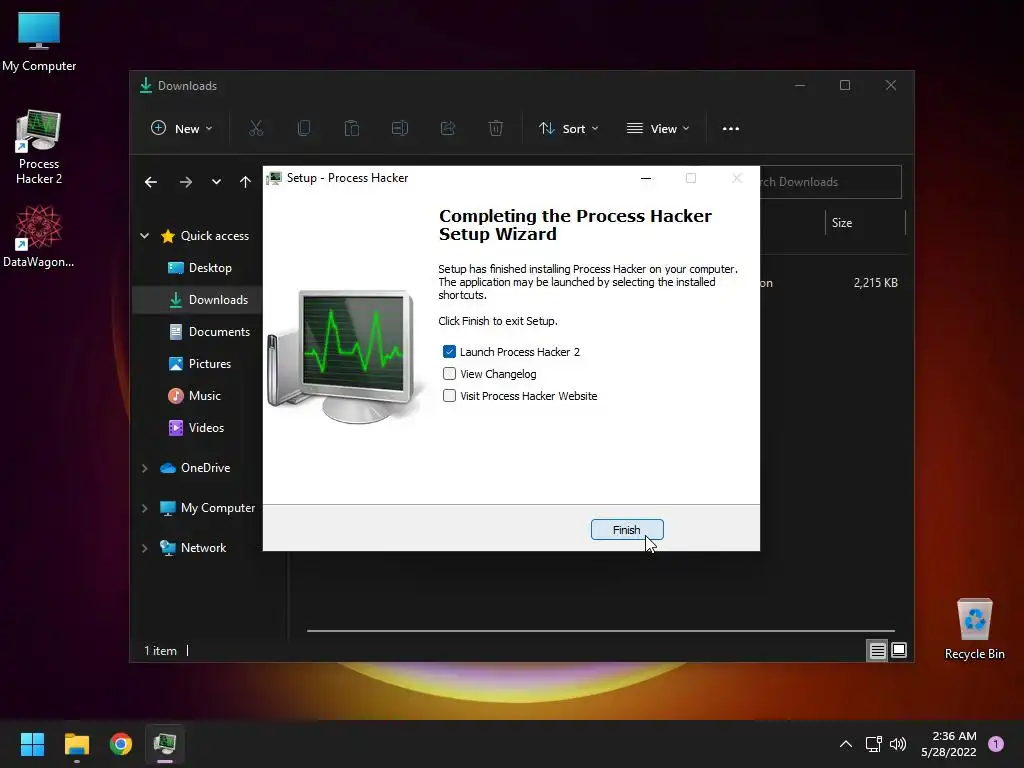The height and width of the screenshot is (768, 1024).
Task: Open recent locations chevron
Action: [x=216, y=182]
